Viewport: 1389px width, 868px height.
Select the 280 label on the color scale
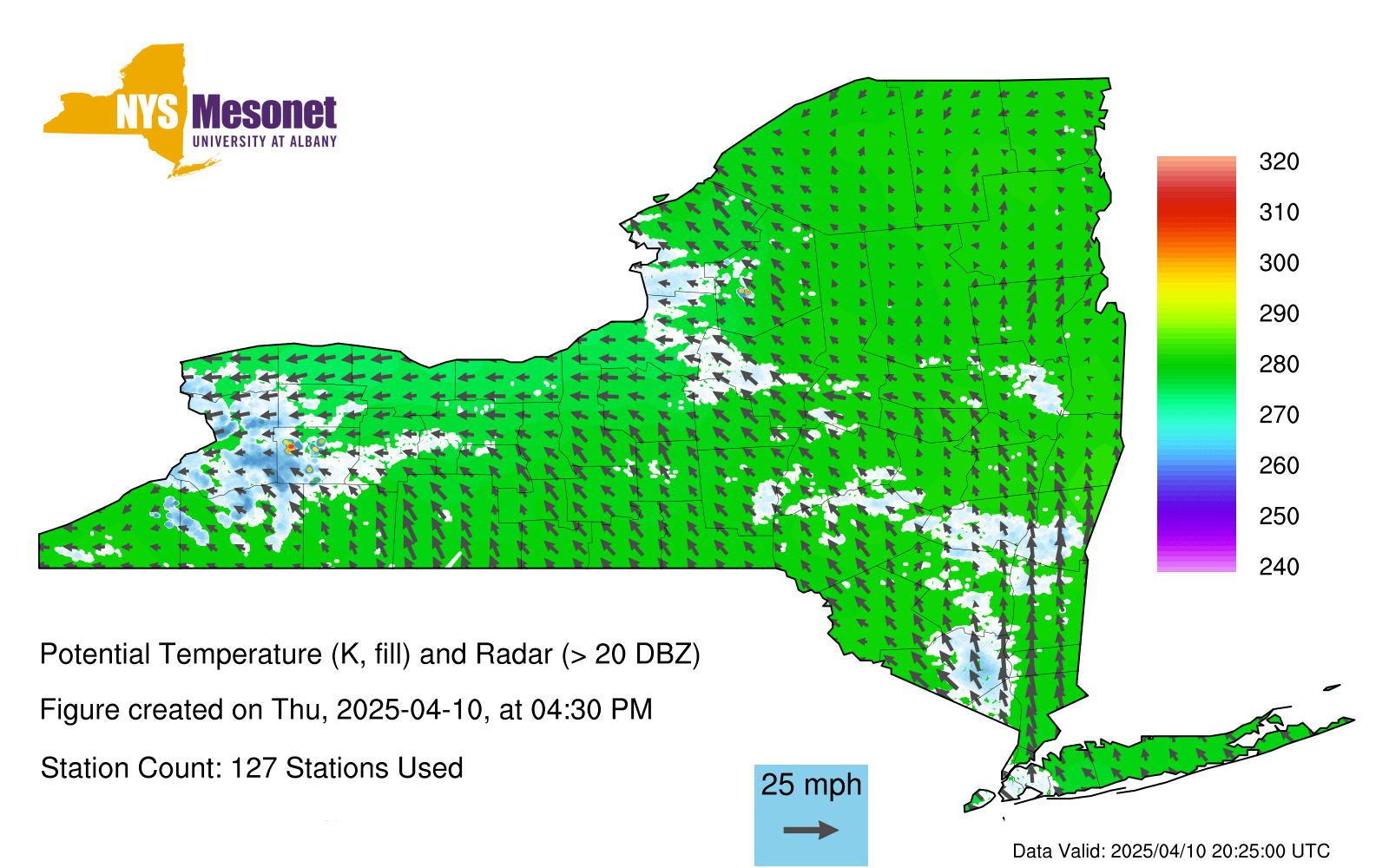click(1279, 365)
